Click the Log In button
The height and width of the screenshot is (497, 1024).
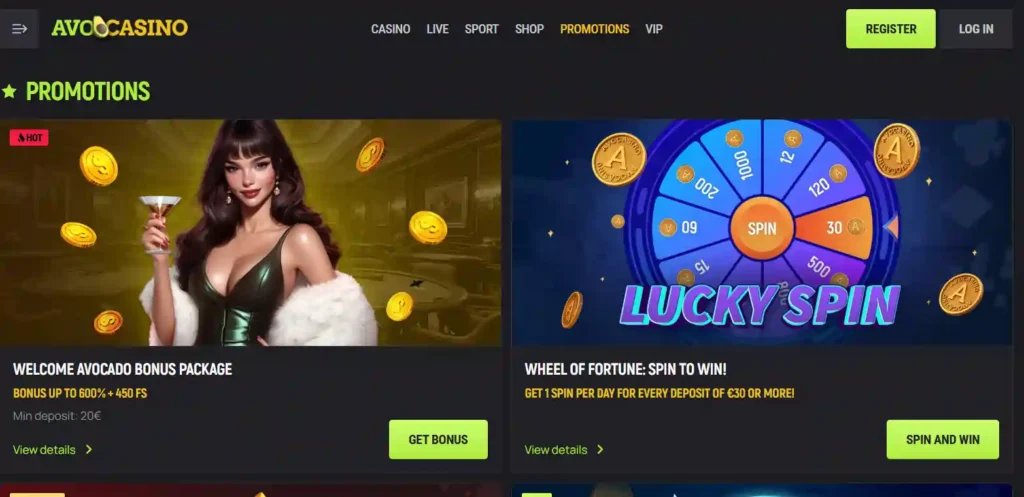tap(976, 29)
